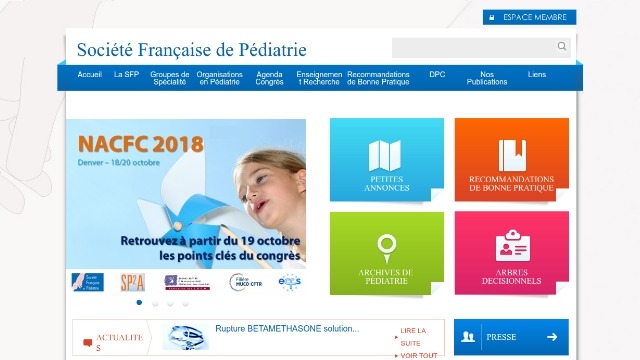Screen dimensions: 640x360
Task: Open the Rupture BETAMETHASONE solution article
Action: coord(287,329)
